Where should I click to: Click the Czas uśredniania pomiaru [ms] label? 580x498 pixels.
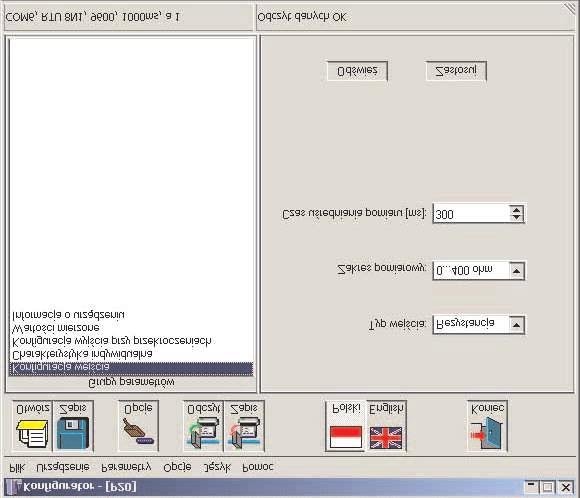354,214
